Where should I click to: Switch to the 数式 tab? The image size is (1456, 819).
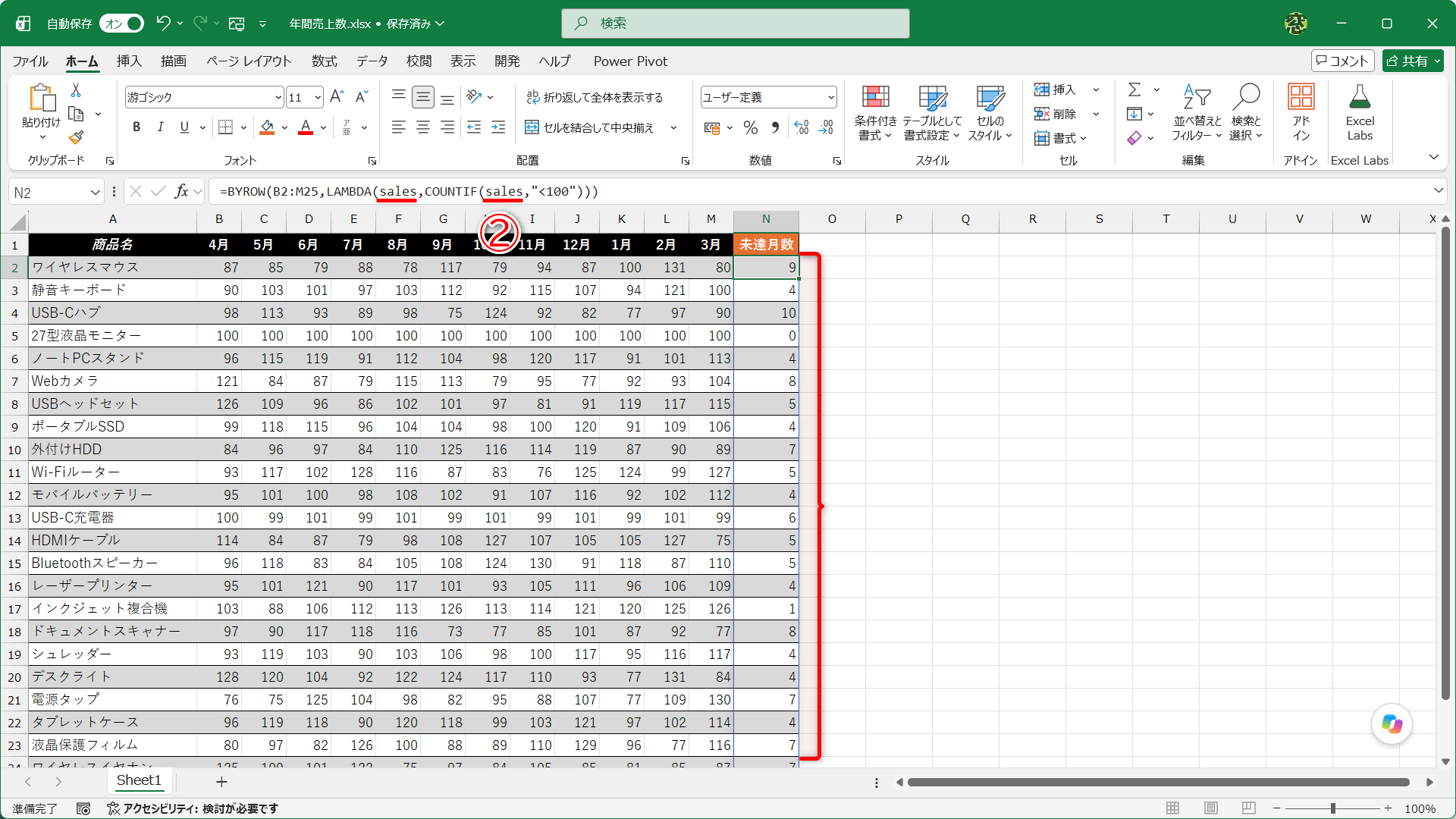tap(324, 61)
